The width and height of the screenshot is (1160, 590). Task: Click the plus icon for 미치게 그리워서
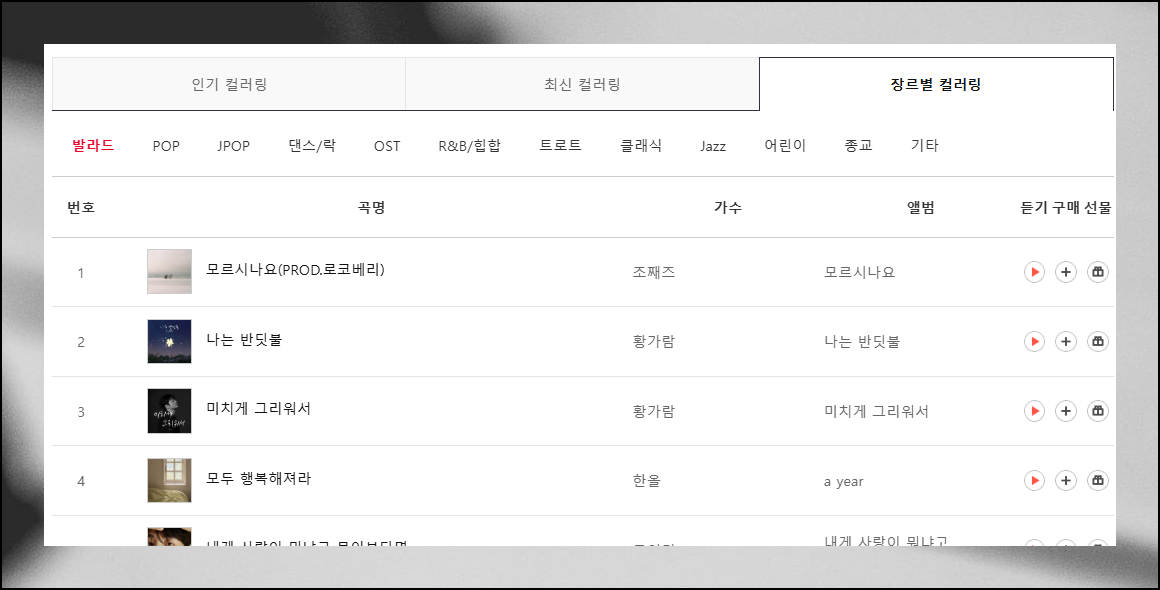(x=1065, y=411)
